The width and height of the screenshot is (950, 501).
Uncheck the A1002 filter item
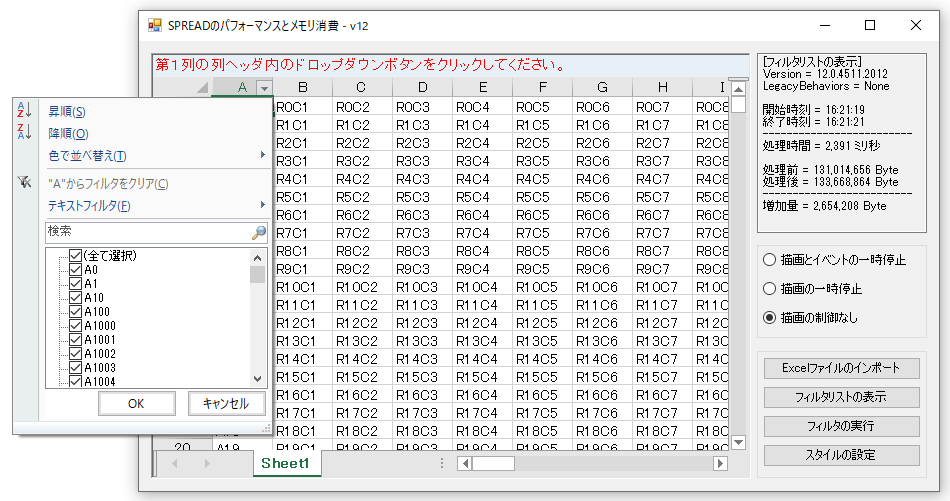75,353
